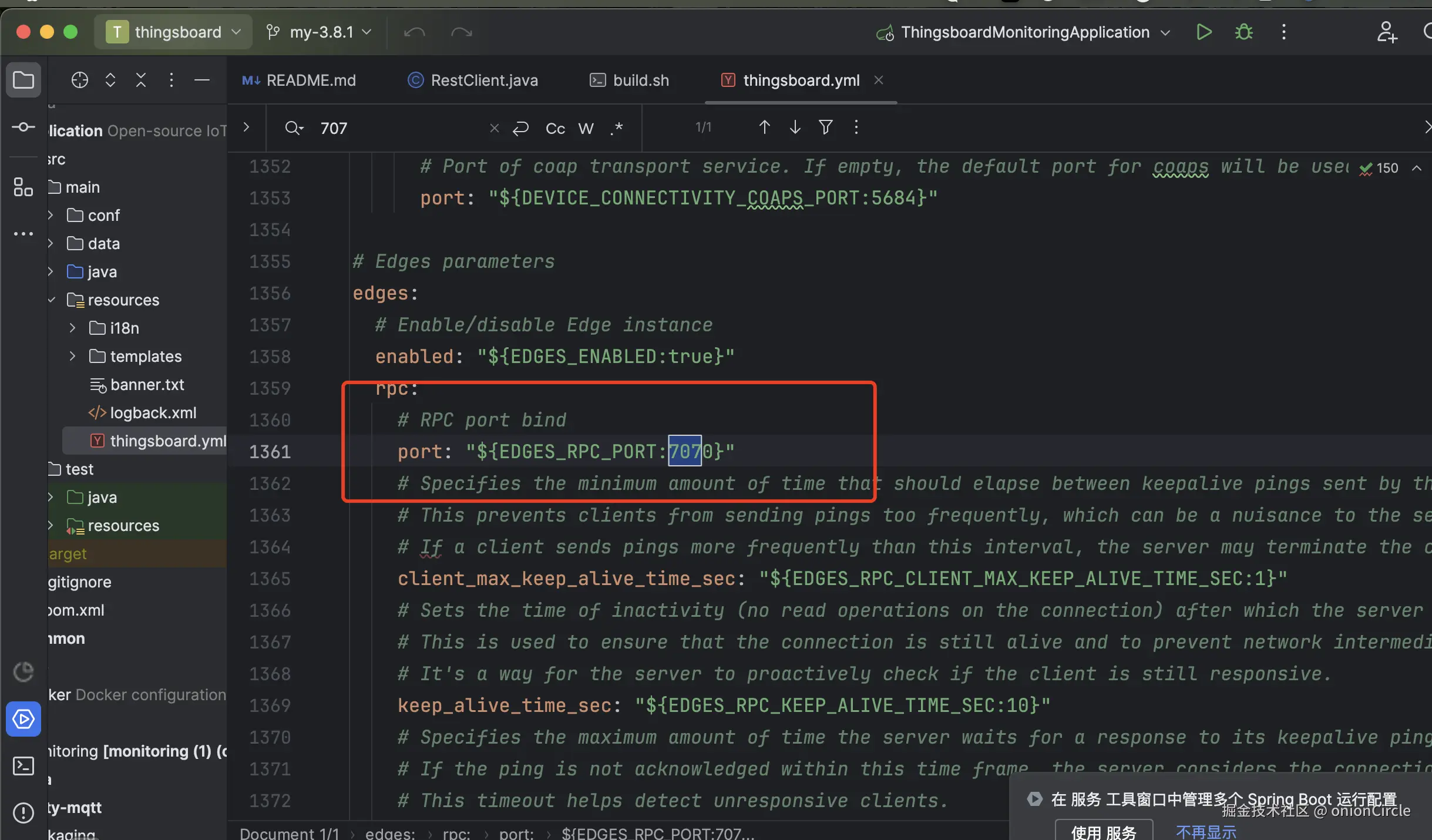Expand the conf folder in tree
The image size is (1432, 840).
point(51,216)
